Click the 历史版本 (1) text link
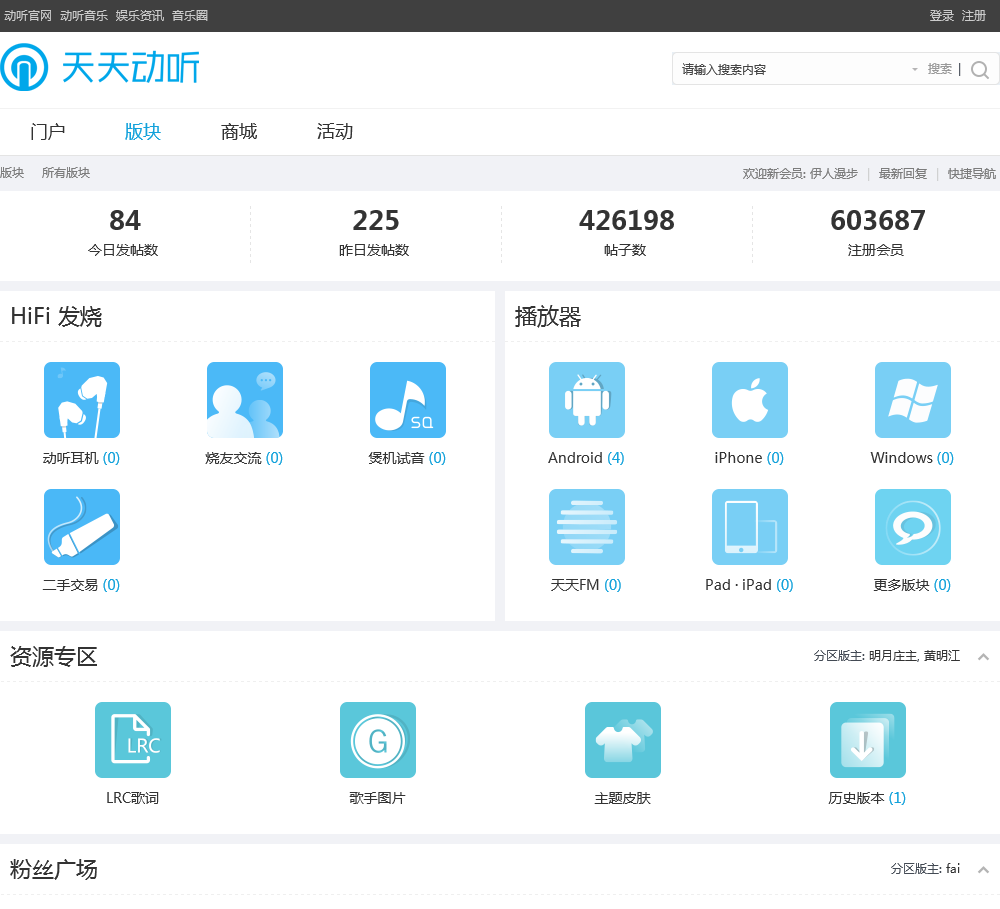The height and width of the screenshot is (909, 1000). (867, 798)
